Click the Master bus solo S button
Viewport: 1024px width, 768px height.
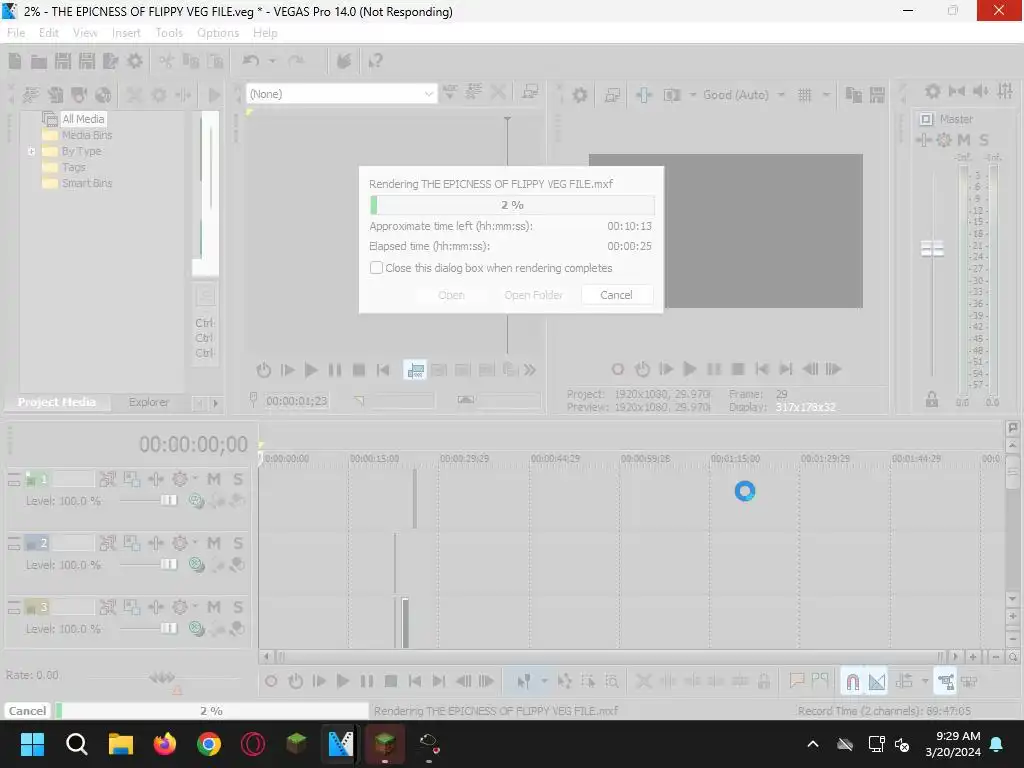pos(984,140)
